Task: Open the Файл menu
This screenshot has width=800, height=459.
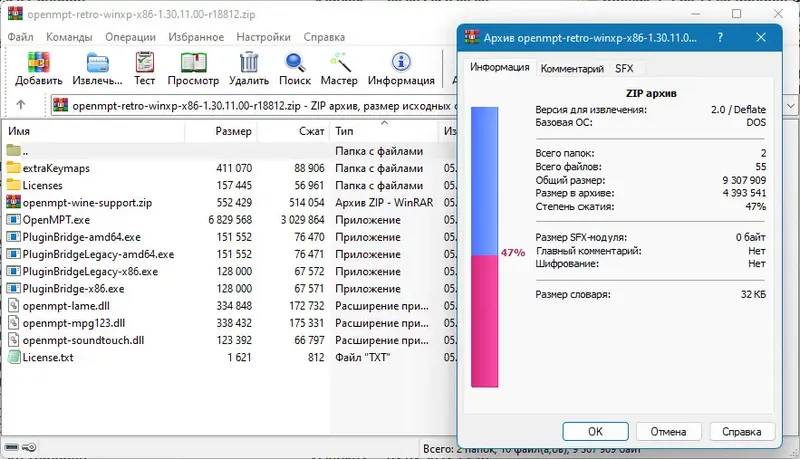Action: (x=20, y=37)
